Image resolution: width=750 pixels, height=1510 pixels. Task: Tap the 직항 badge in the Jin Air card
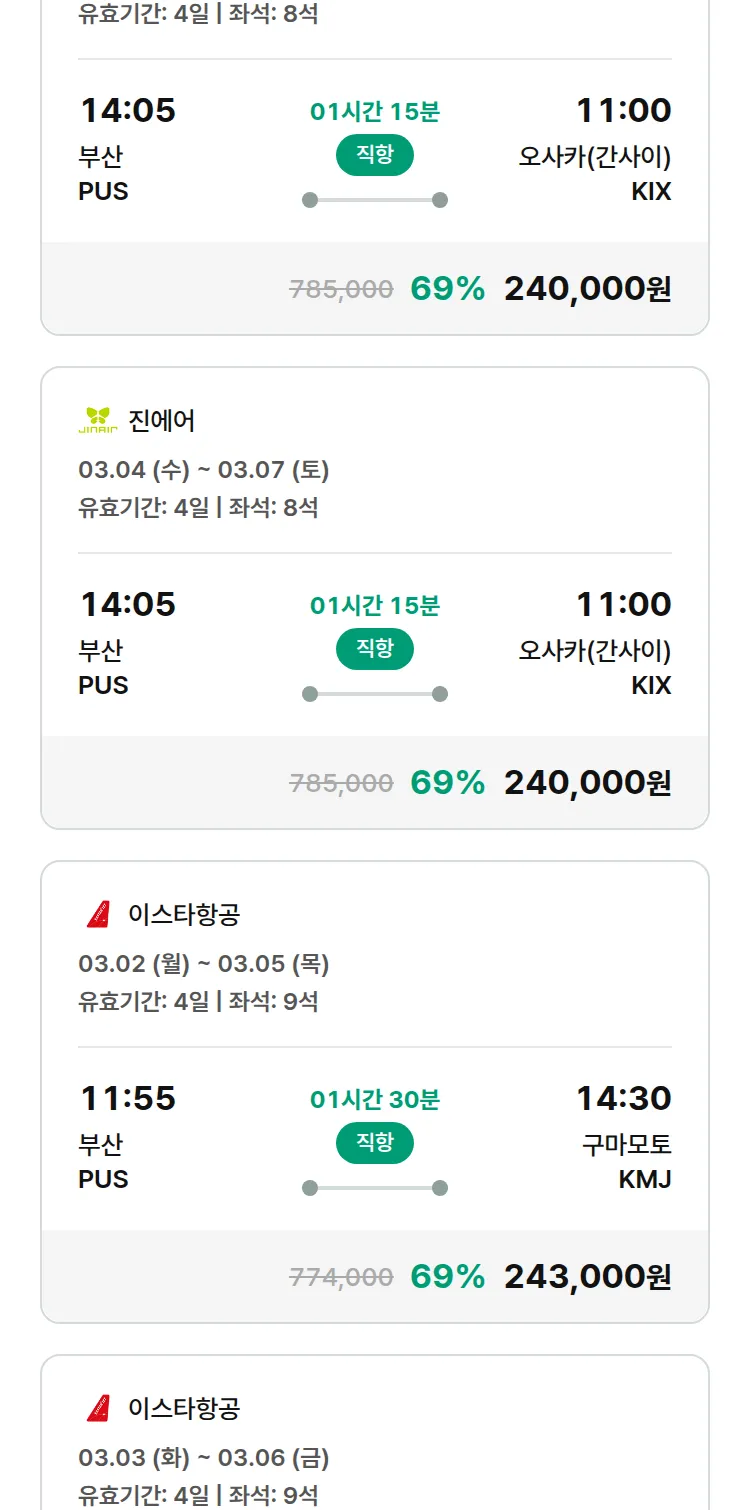(374, 649)
